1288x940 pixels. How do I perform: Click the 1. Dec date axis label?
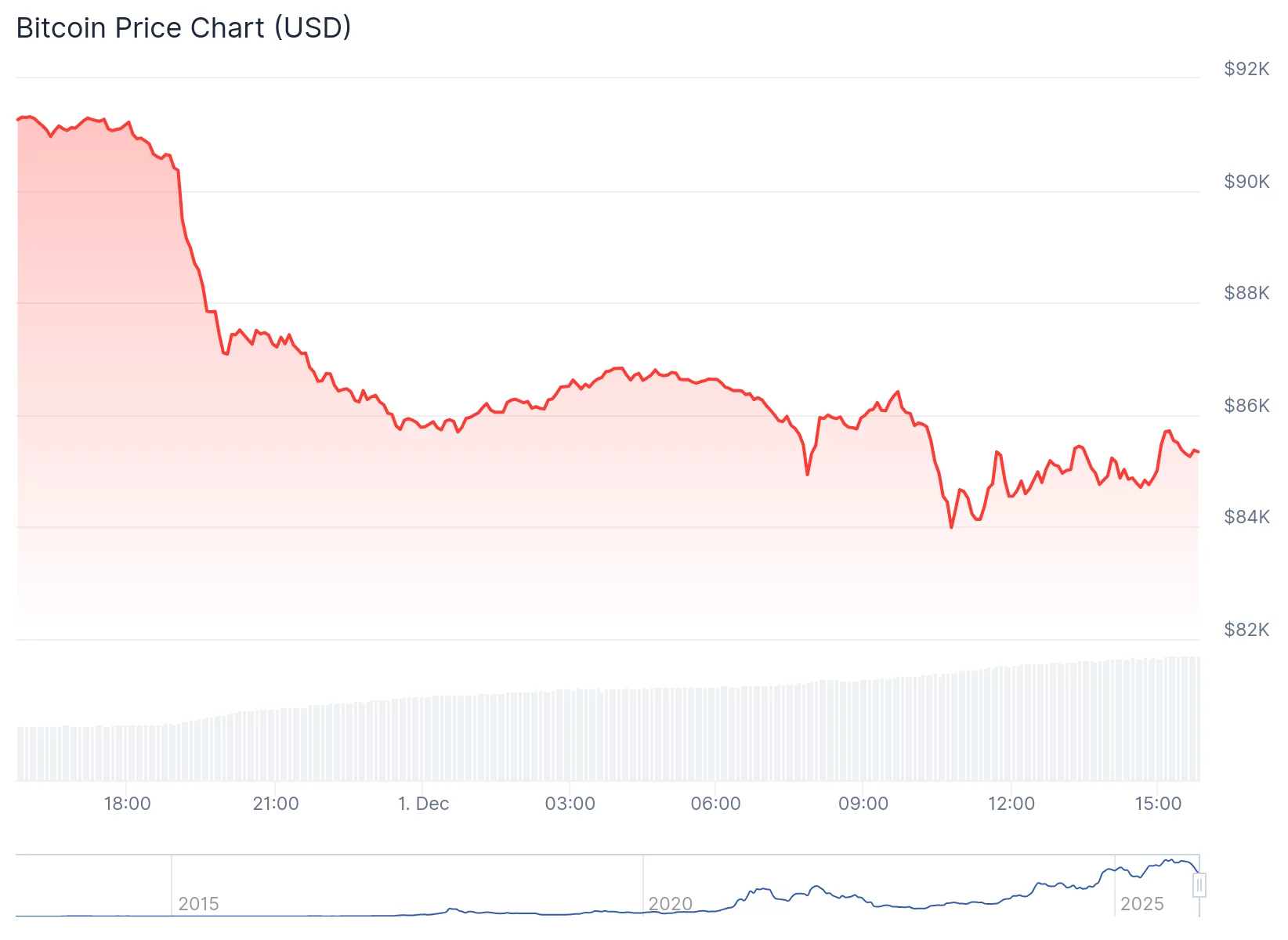(x=423, y=804)
